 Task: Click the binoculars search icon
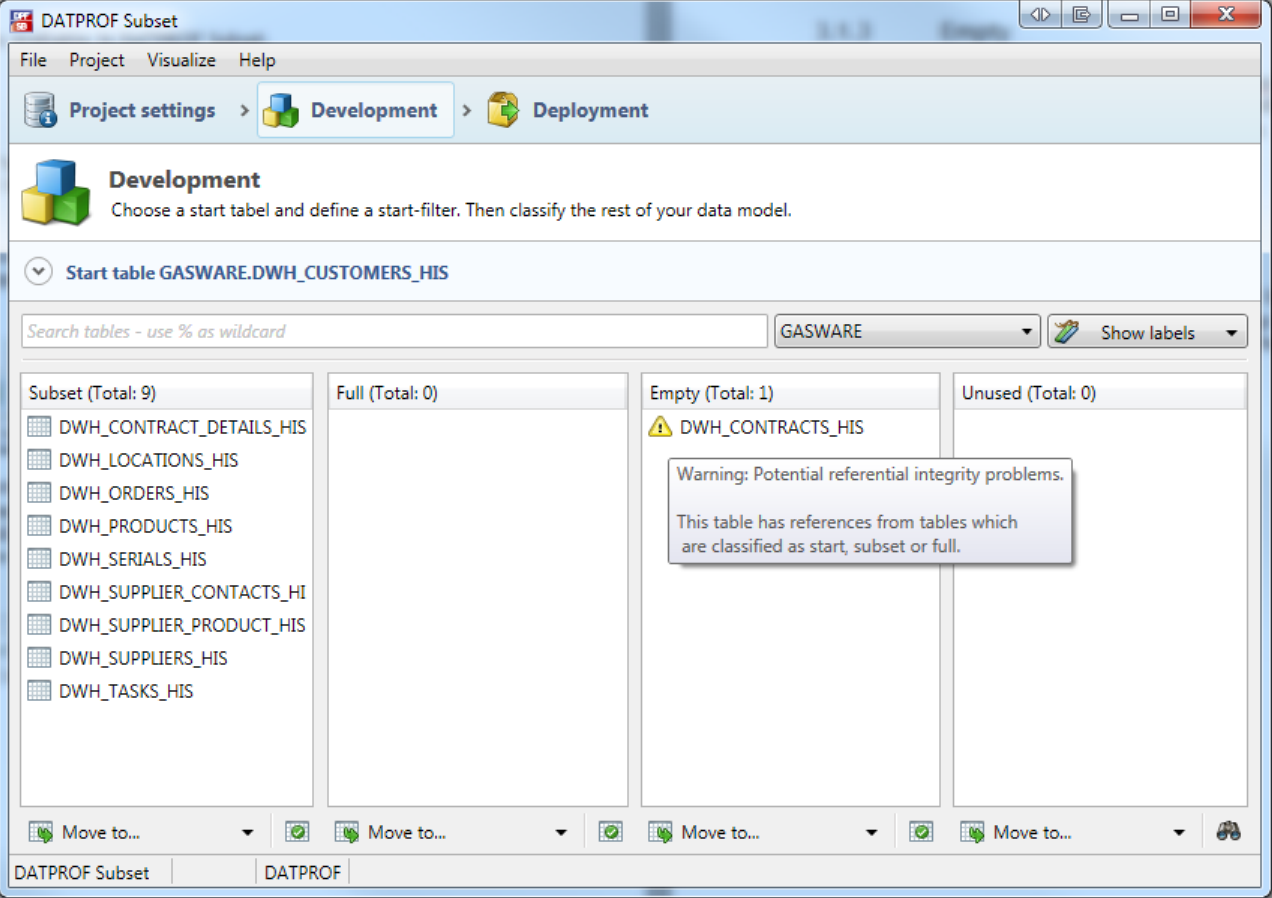(1228, 831)
